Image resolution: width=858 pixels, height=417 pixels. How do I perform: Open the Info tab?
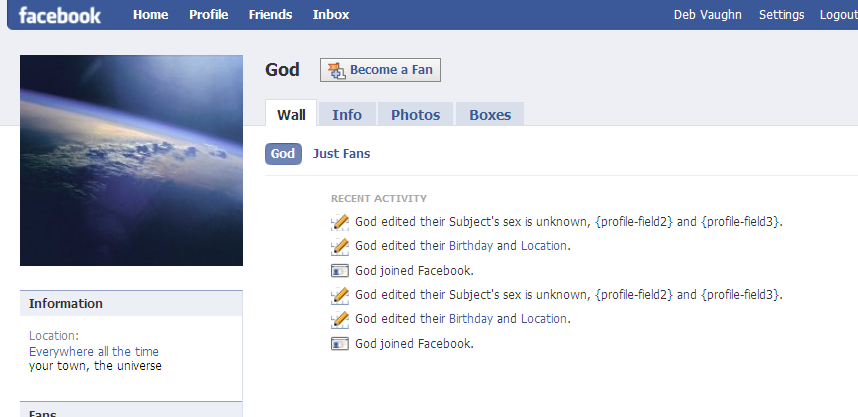(347, 115)
